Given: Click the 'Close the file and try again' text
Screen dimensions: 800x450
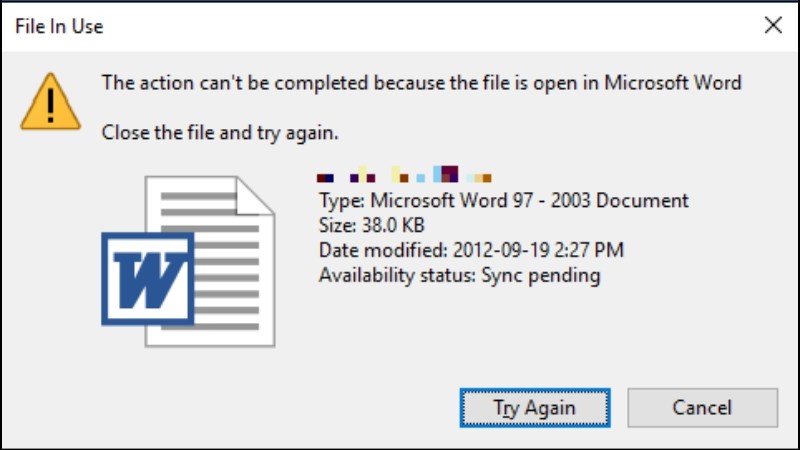Looking at the screenshot, I should tap(220, 133).
